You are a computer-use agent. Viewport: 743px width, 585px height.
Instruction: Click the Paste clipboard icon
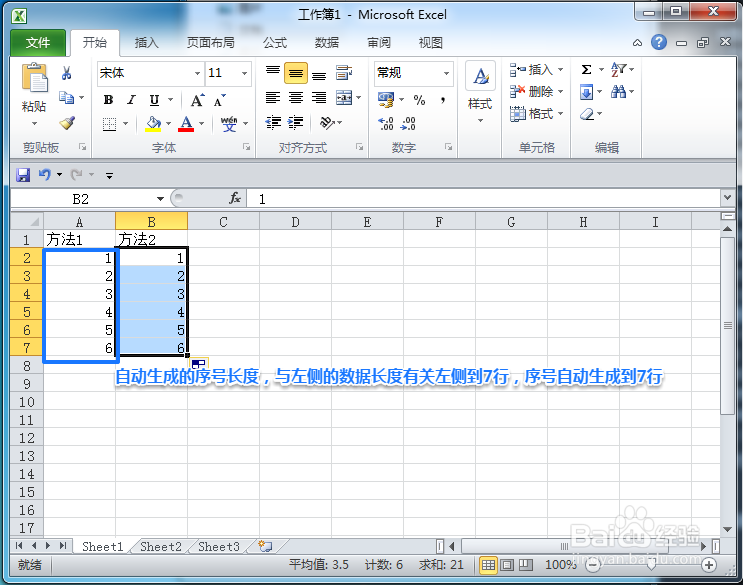click(35, 77)
